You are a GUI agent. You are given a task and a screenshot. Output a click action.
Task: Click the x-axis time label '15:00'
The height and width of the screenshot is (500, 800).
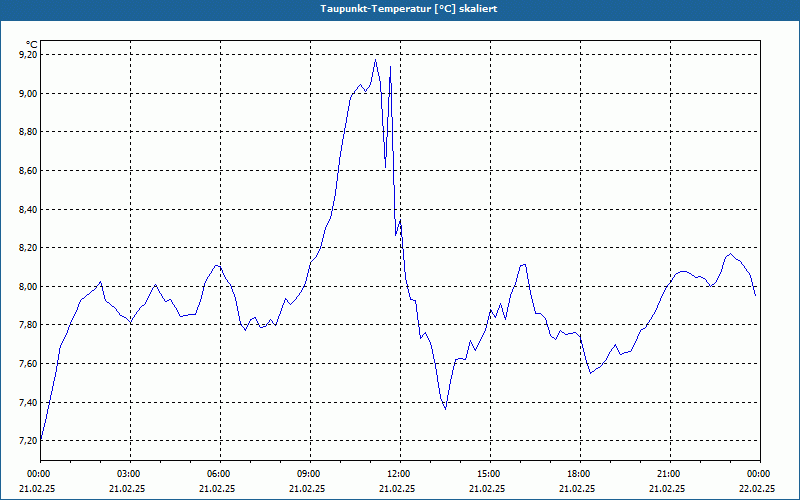[490, 474]
